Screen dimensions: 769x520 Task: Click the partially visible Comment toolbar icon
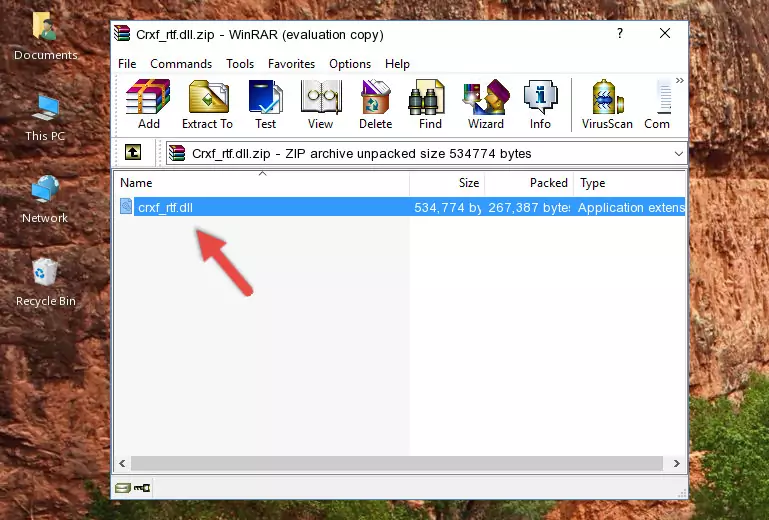coord(658,104)
